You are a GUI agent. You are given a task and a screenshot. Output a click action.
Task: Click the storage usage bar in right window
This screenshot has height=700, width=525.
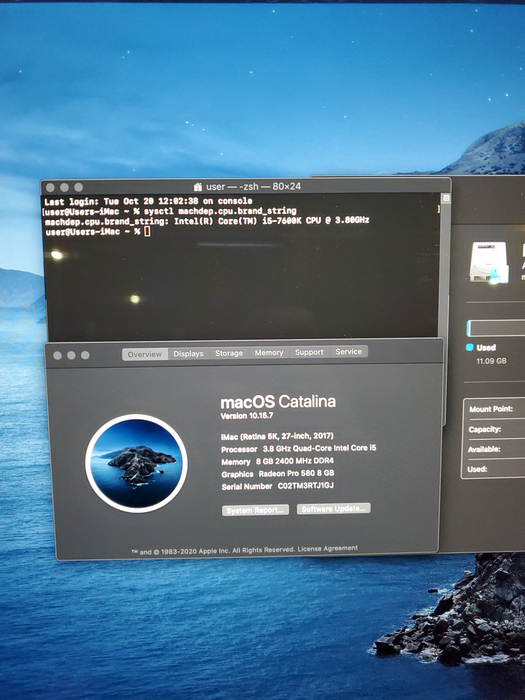click(x=496, y=328)
